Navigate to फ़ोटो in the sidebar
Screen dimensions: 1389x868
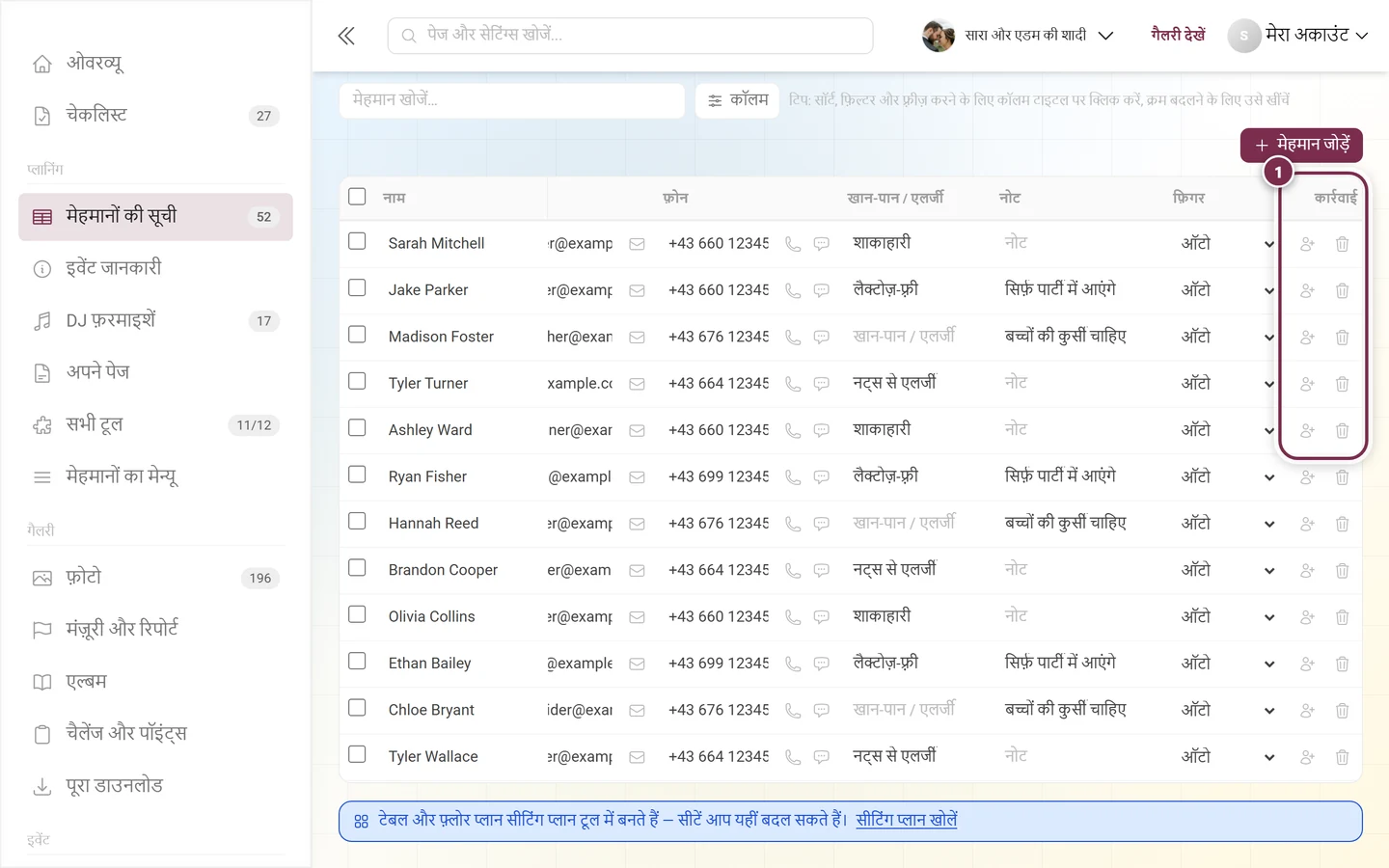pos(155,578)
